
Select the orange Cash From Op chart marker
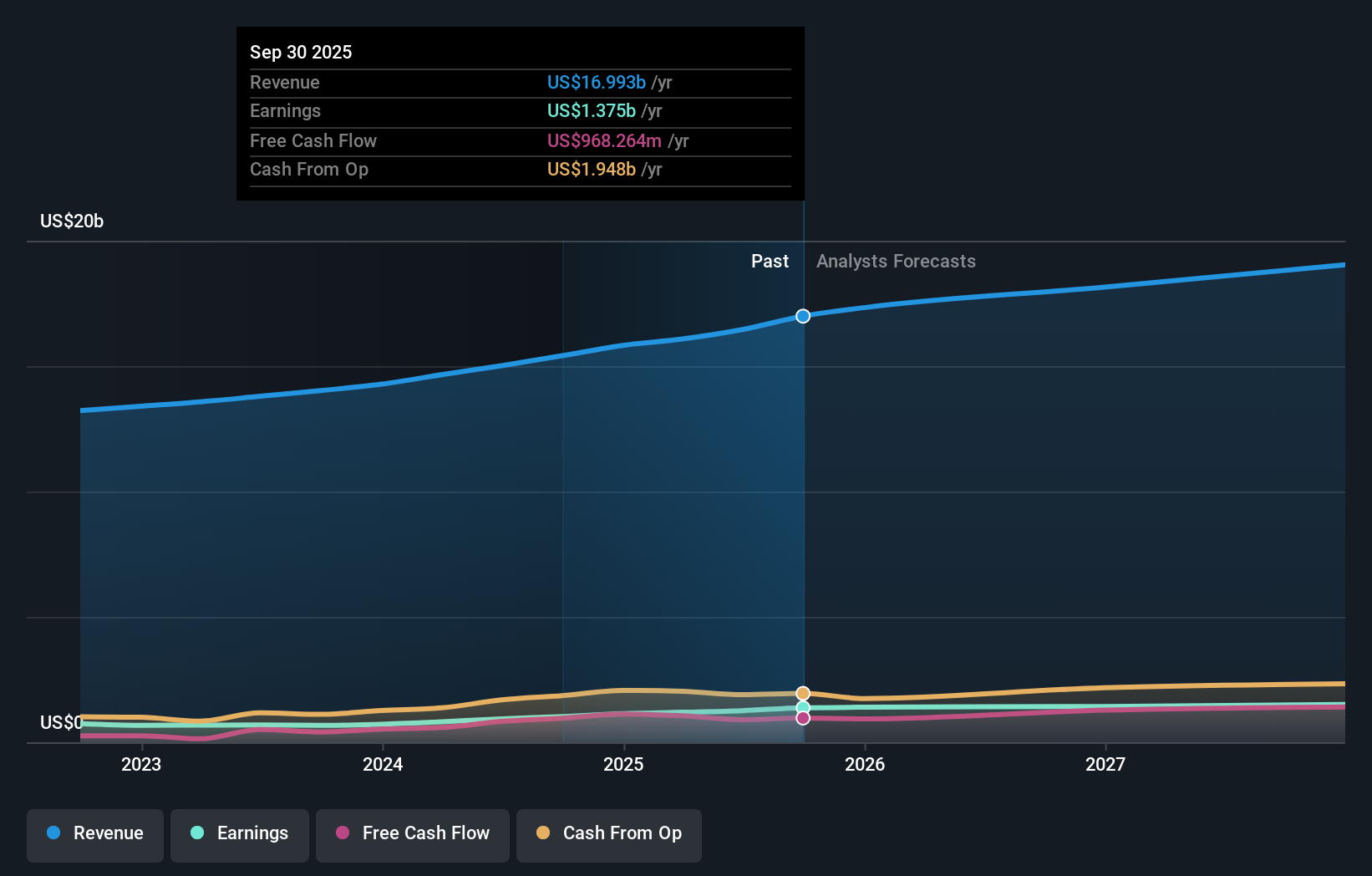802,692
